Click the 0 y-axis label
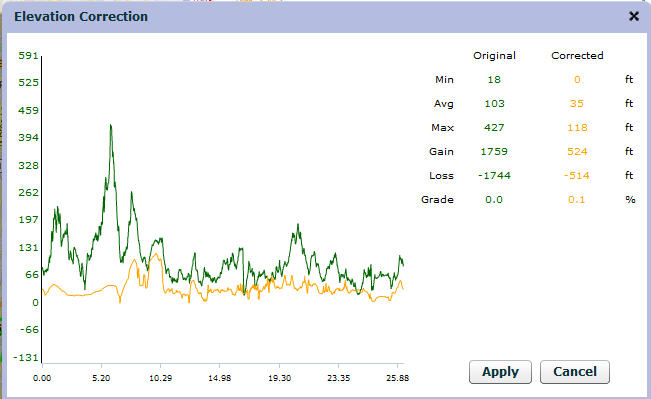Image resolution: width=651 pixels, height=399 pixels. click(x=35, y=303)
